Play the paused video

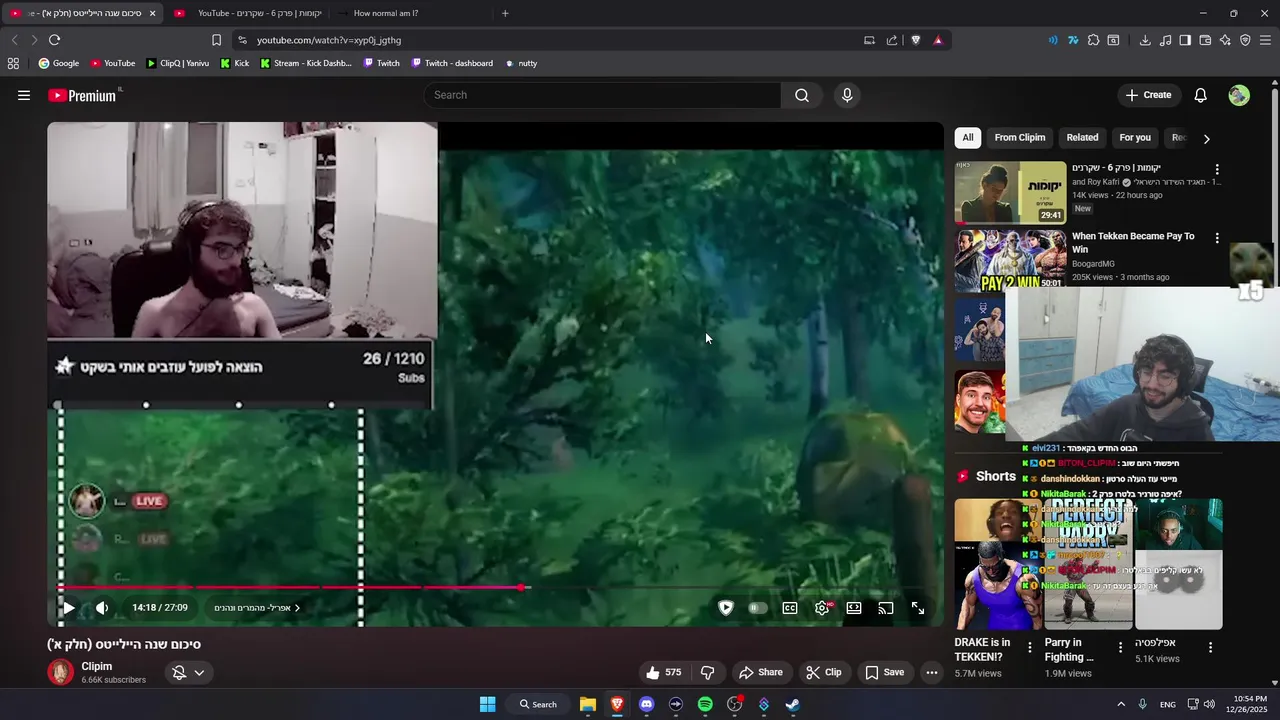[68, 607]
